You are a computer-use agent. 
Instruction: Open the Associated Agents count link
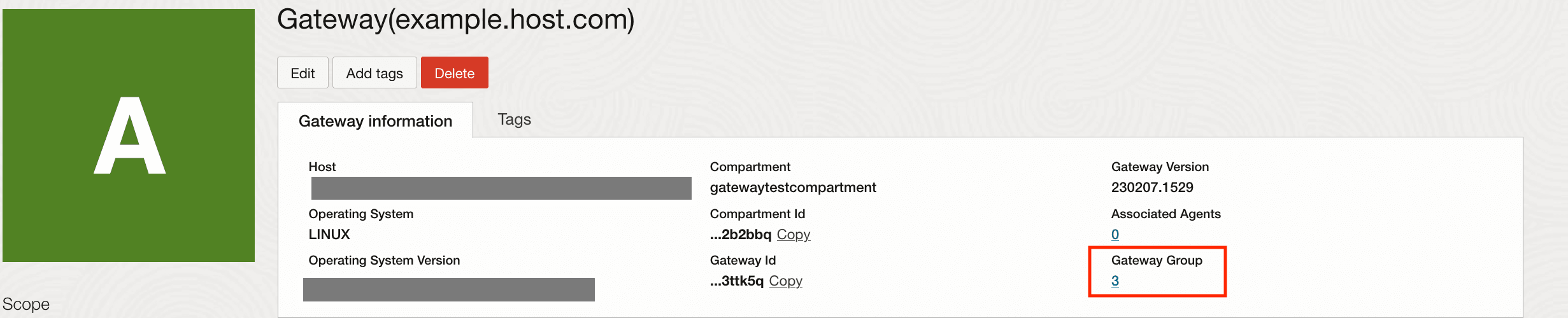pos(1115,235)
